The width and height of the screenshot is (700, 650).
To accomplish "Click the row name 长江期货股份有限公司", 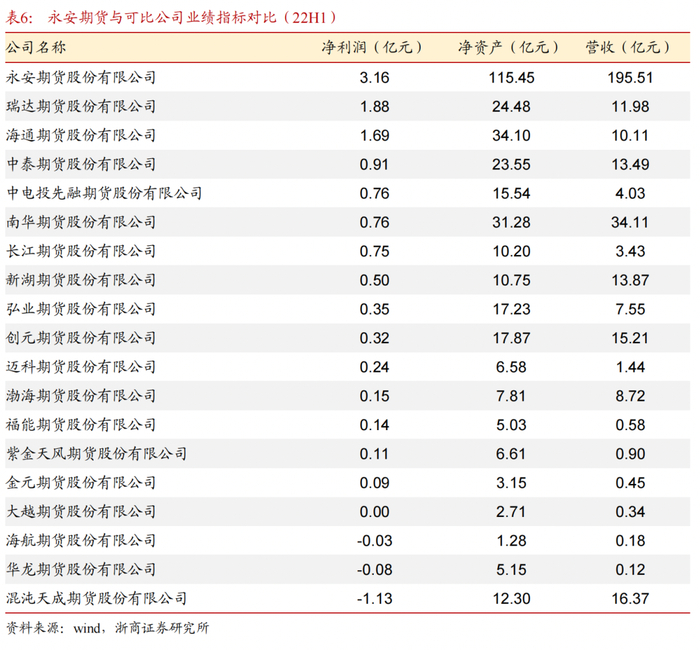I will [x=81, y=251].
